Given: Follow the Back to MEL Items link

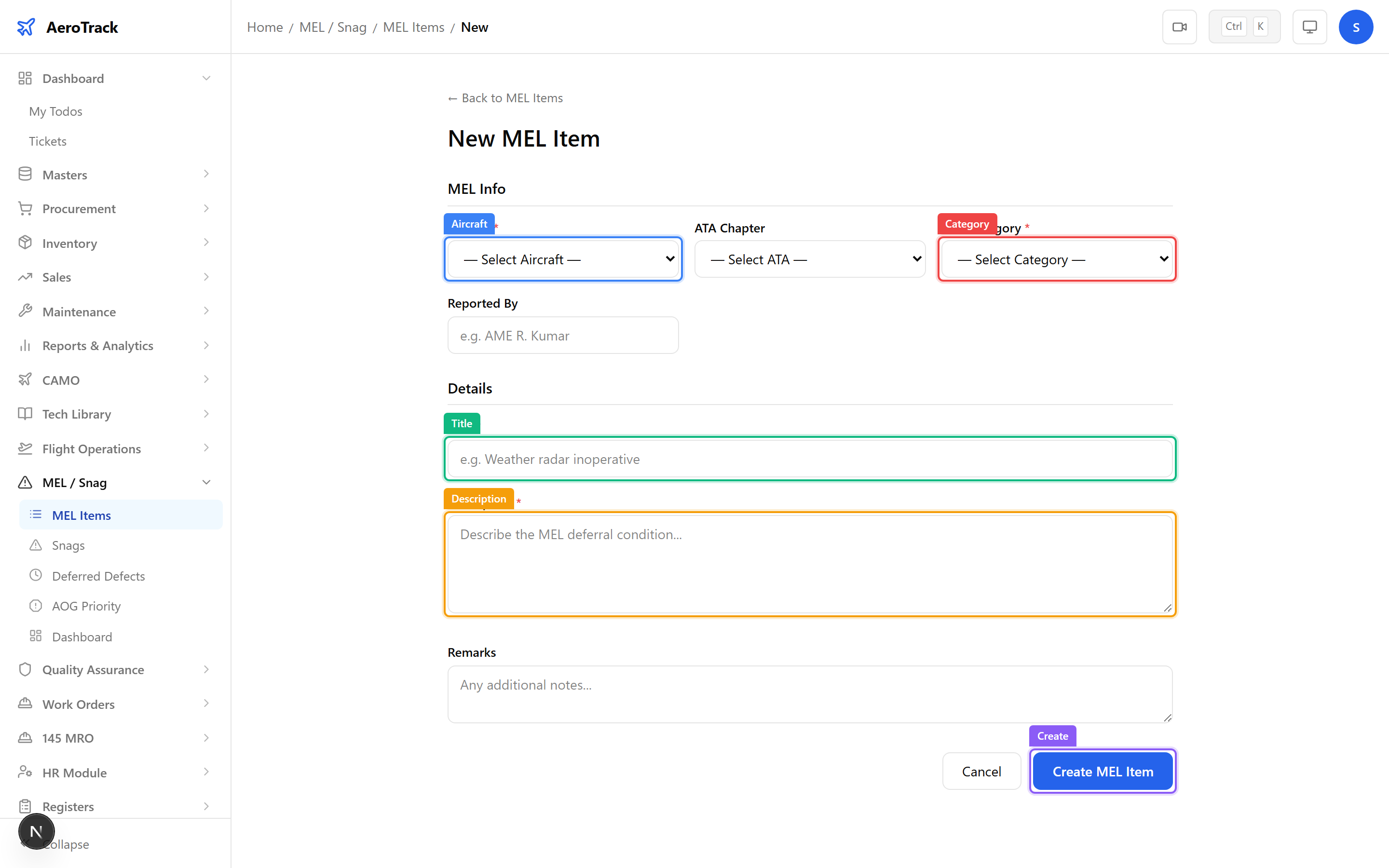Looking at the screenshot, I should coord(505,97).
